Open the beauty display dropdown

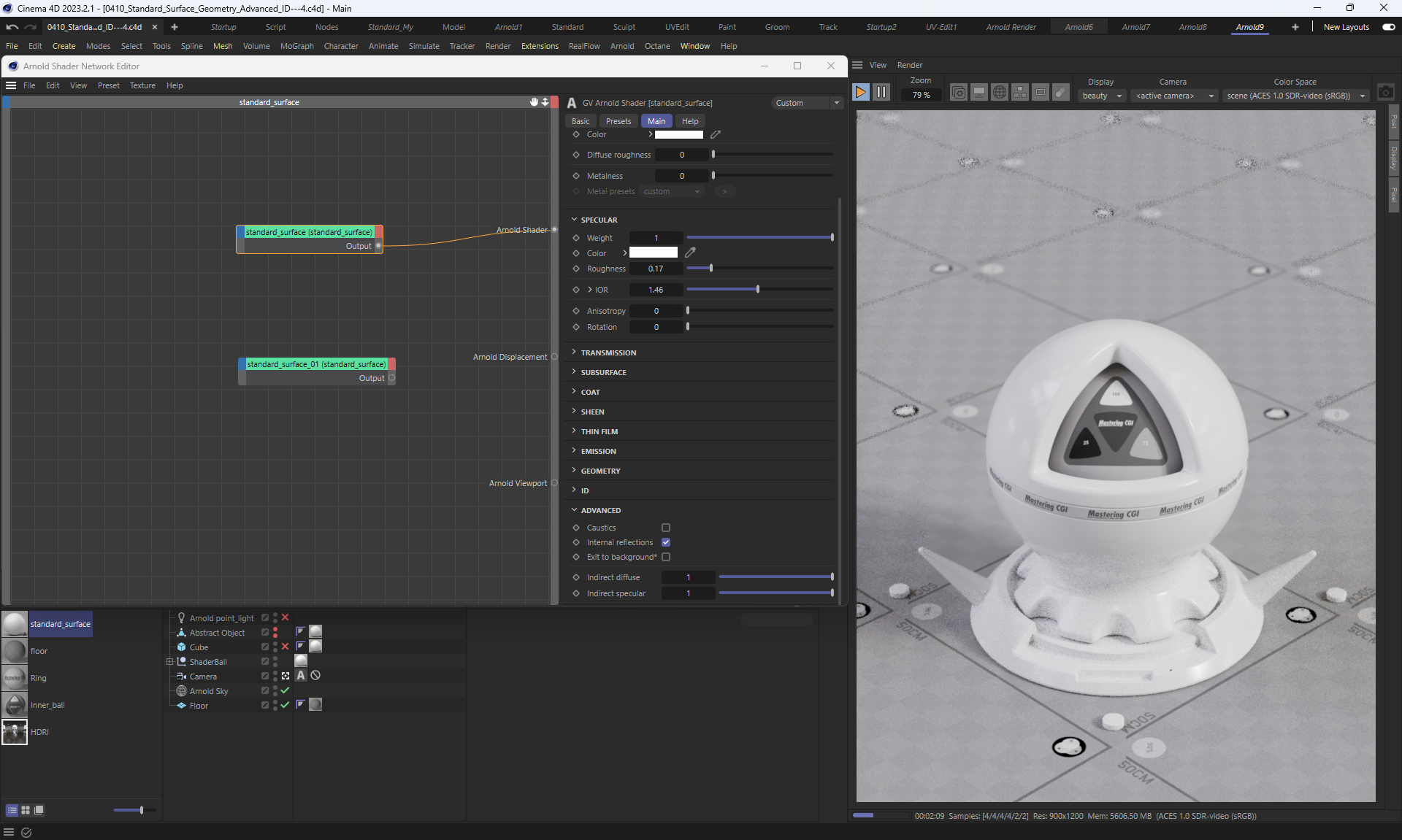(x=1102, y=96)
